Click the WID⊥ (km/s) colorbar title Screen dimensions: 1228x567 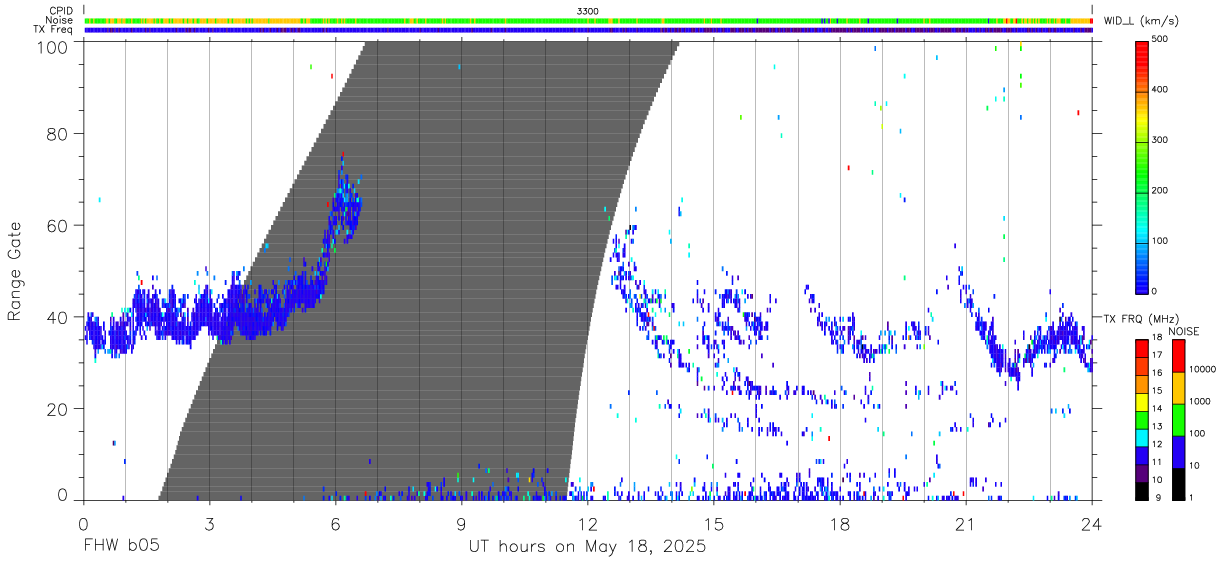[x=1142, y=21]
